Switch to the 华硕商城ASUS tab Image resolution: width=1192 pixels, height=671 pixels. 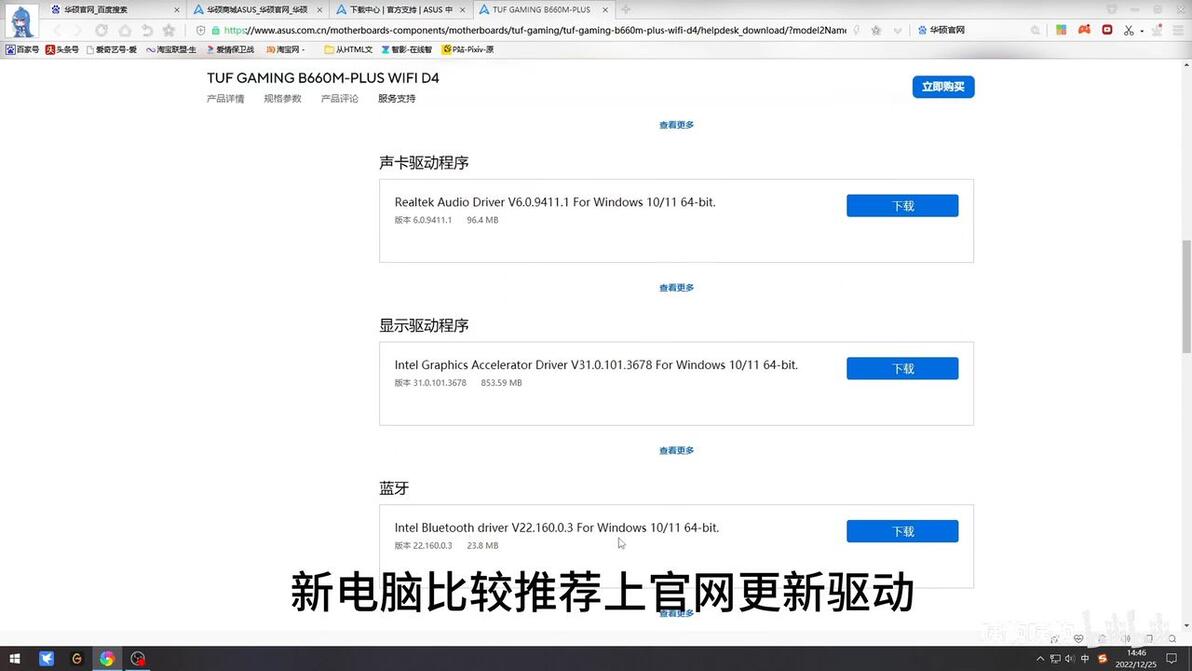[x=258, y=10]
